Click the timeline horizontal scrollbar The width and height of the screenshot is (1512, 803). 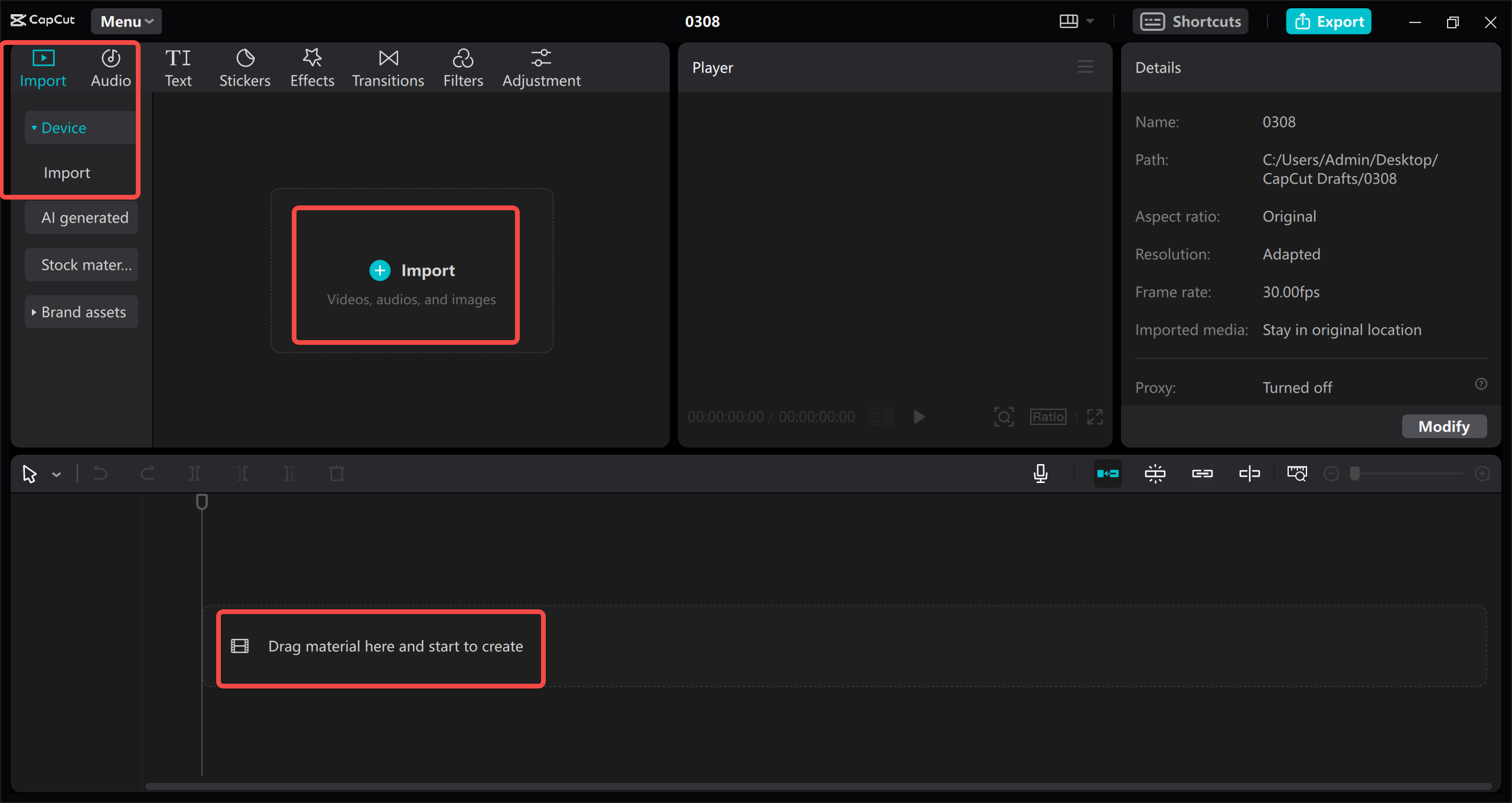818,786
